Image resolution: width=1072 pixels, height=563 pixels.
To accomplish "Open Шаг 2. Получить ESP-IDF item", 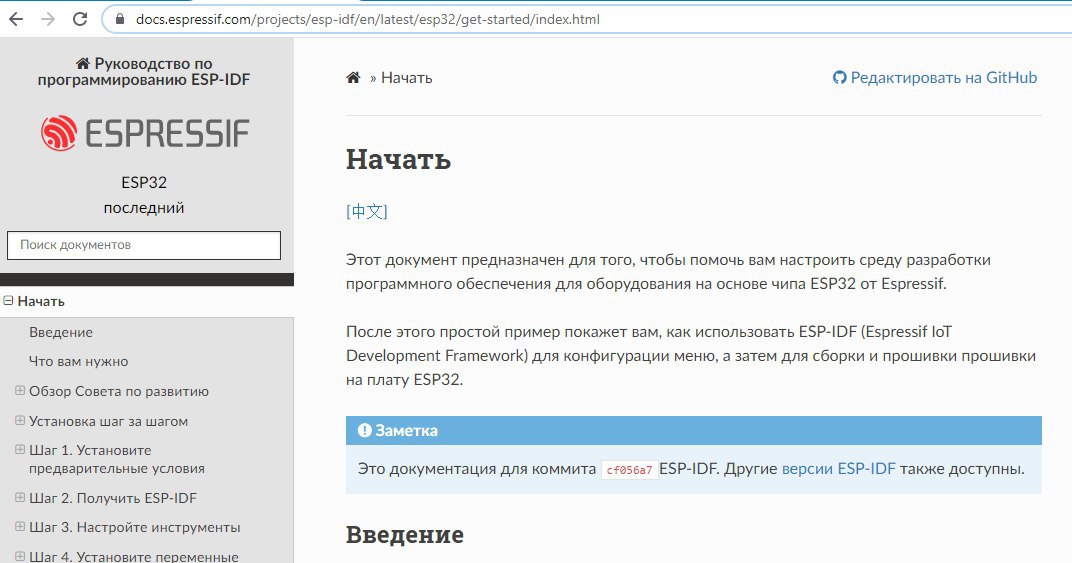I will [113, 498].
